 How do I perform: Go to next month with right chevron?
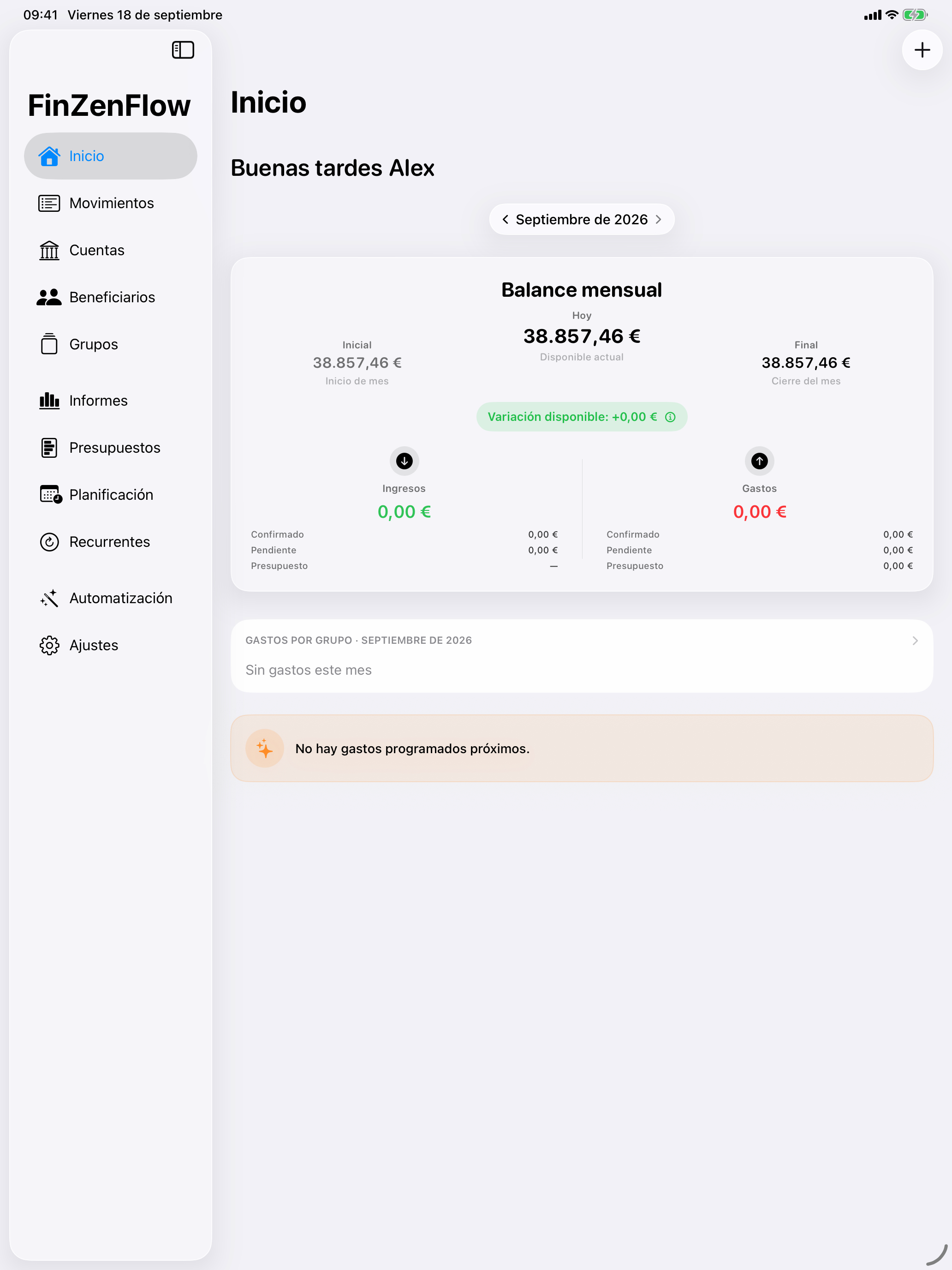pos(658,219)
